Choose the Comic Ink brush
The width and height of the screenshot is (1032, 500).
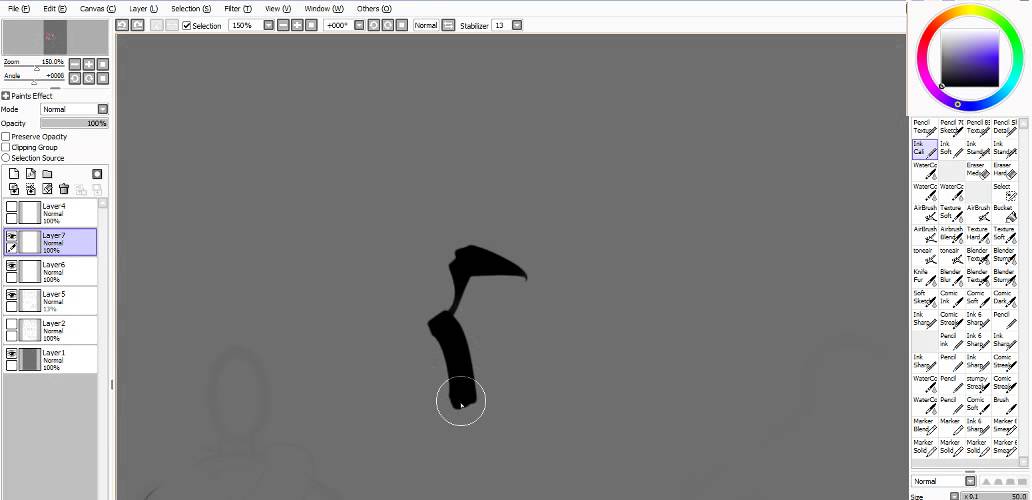click(x=951, y=298)
